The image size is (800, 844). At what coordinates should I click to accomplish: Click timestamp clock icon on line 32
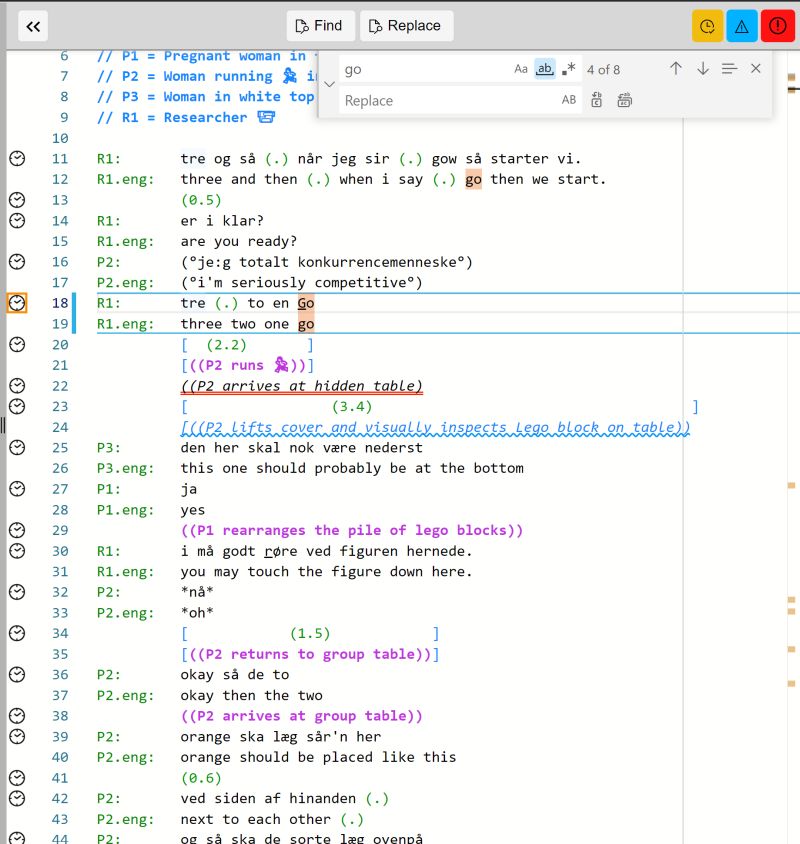point(17,592)
